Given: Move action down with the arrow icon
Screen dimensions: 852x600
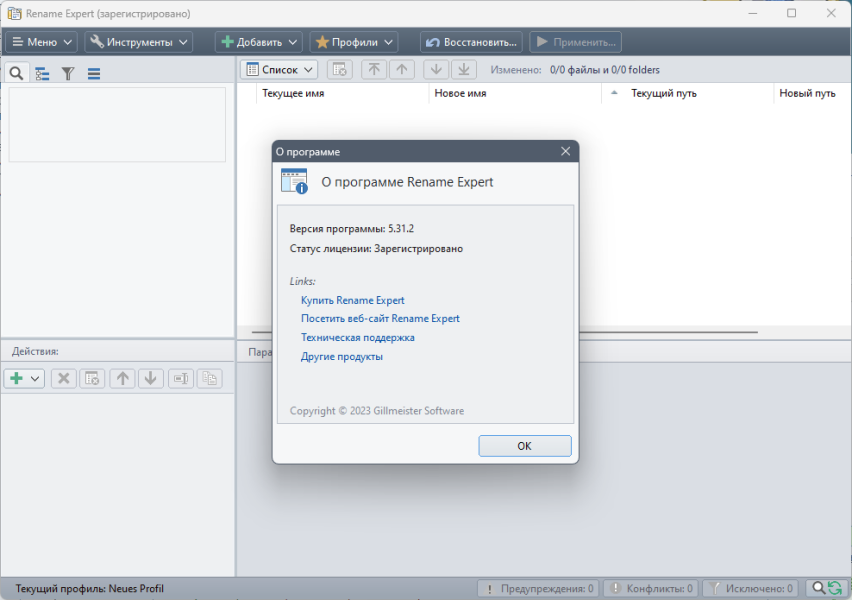Looking at the screenshot, I should coord(151,378).
